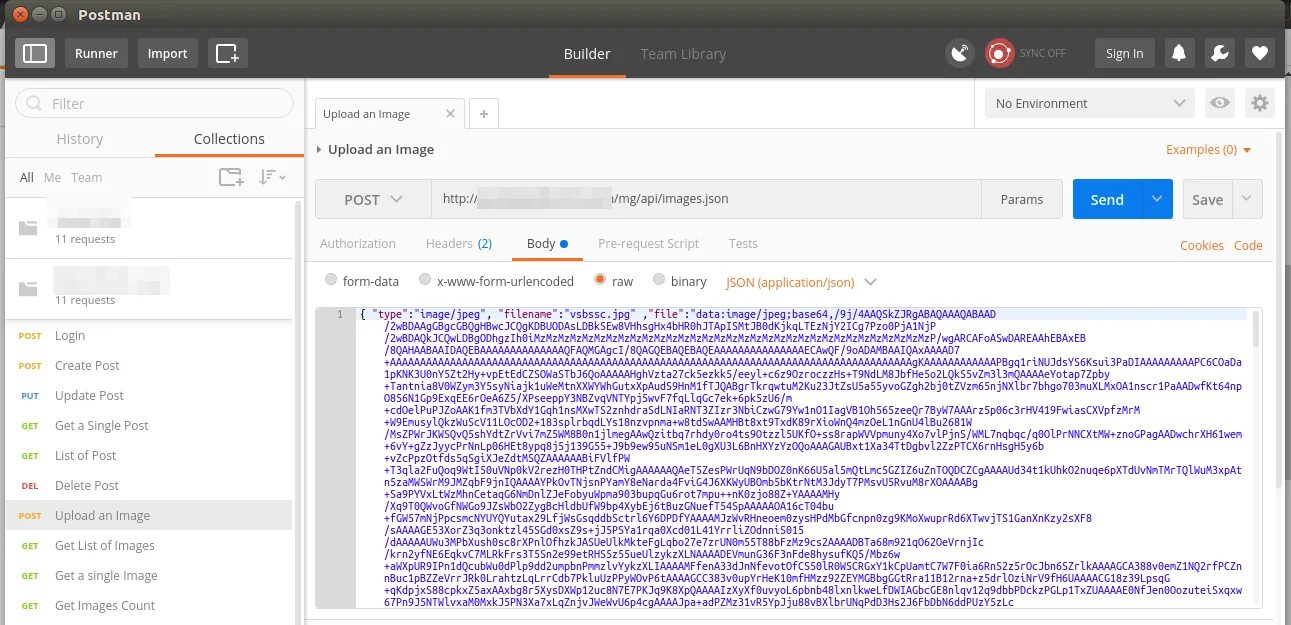Open the Get a Single Post request
Image resolution: width=1291 pixels, height=625 pixels.
[x=148, y=425]
